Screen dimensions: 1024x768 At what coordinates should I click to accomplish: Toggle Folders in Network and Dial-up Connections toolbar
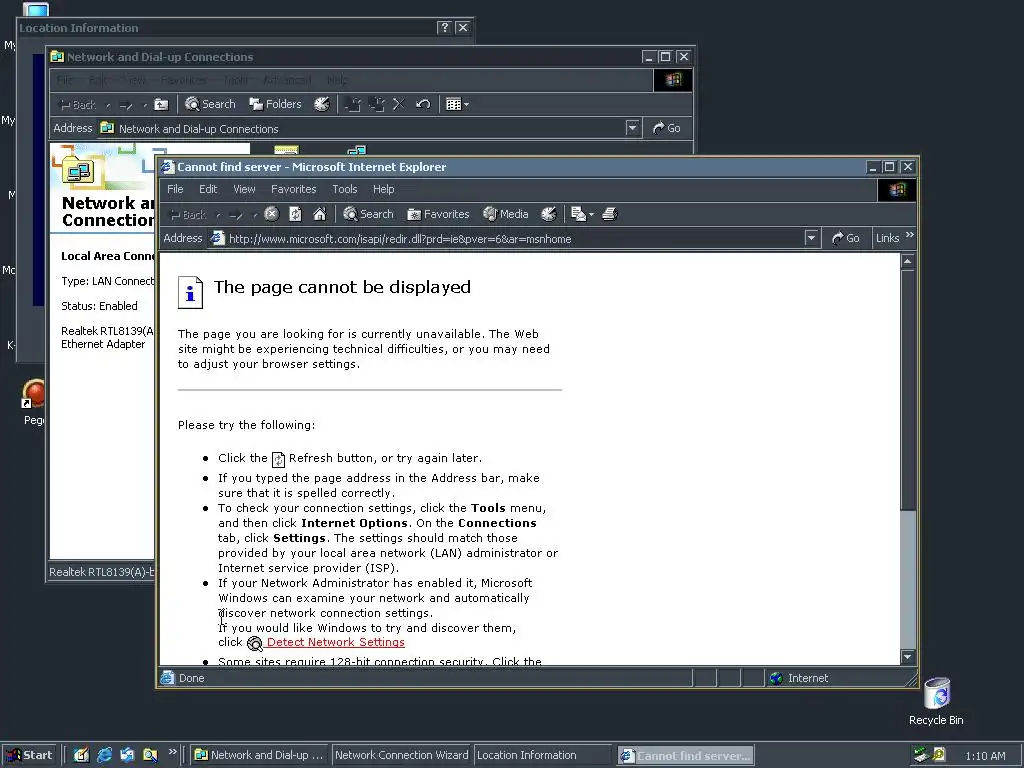(275, 104)
